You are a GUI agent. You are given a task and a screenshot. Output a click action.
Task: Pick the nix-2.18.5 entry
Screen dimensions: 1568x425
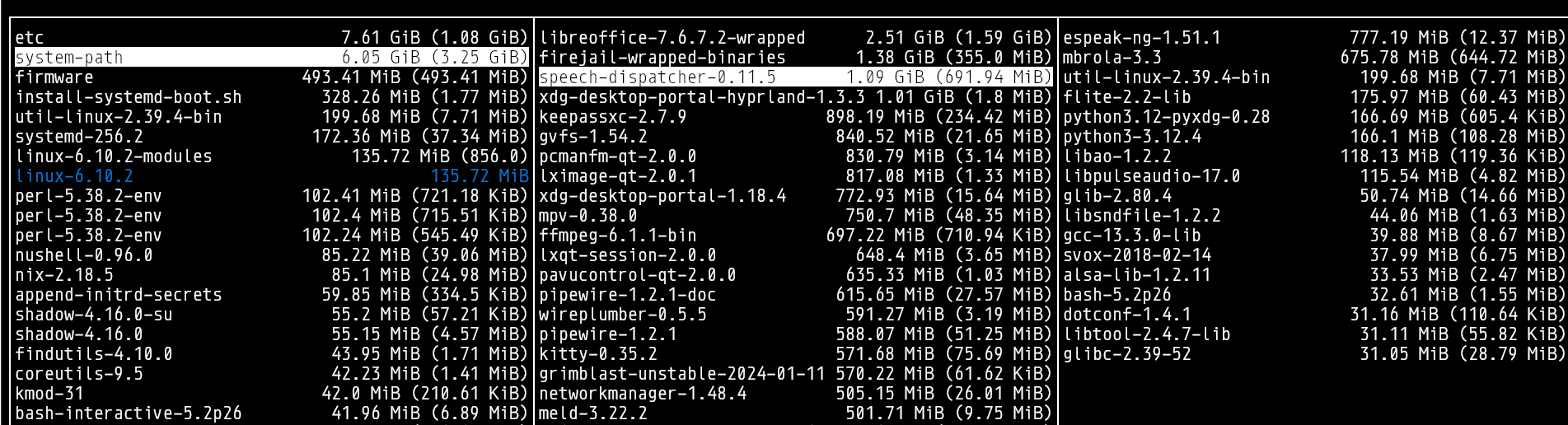click(64, 275)
